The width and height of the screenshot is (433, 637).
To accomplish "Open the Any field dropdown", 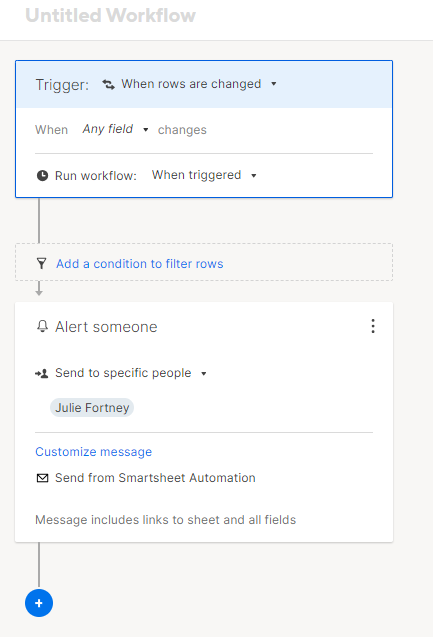I will [115, 130].
